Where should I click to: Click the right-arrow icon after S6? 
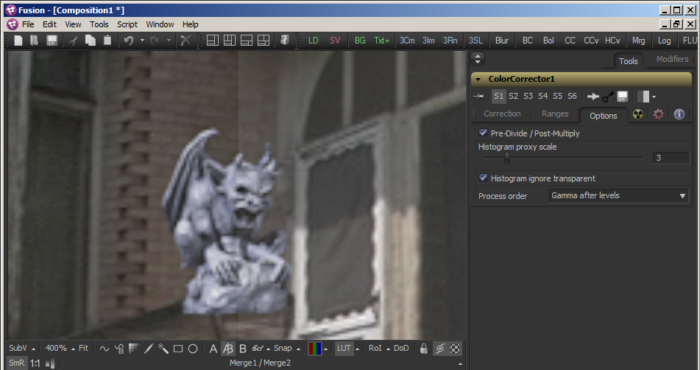pyautogui.click(x=593, y=96)
